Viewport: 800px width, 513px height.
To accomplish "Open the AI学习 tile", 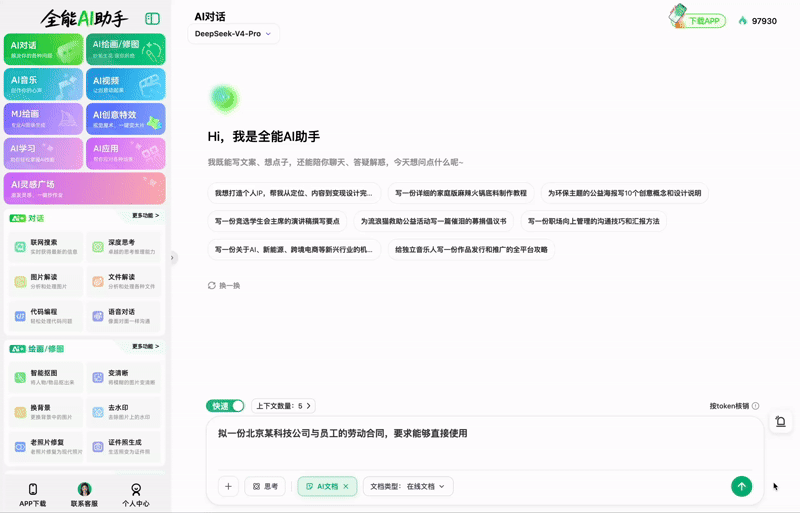I will 43,153.
